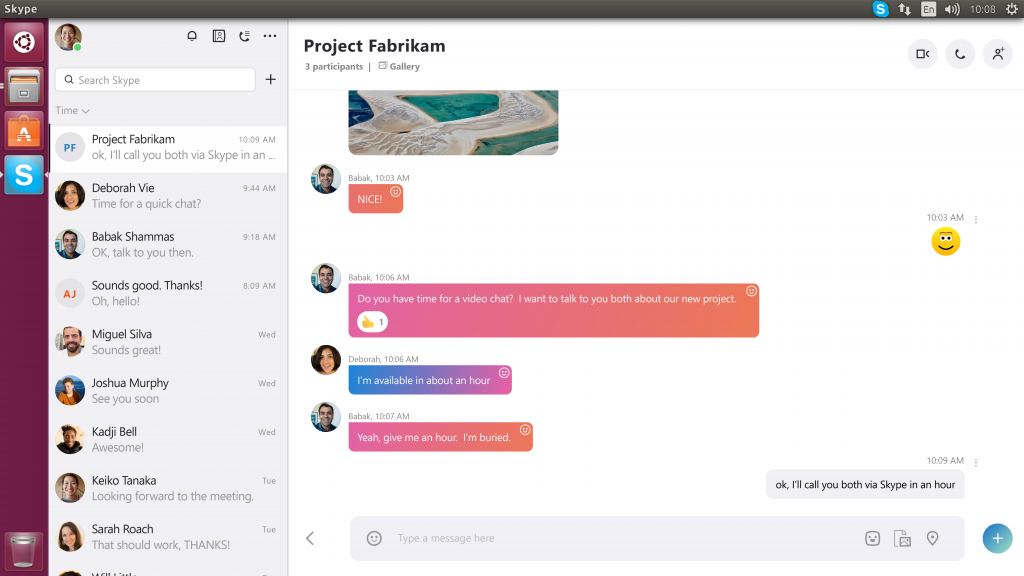Open reactions on Deborah's availability message
Viewport: 1024px width, 576px height.
[505, 372]
